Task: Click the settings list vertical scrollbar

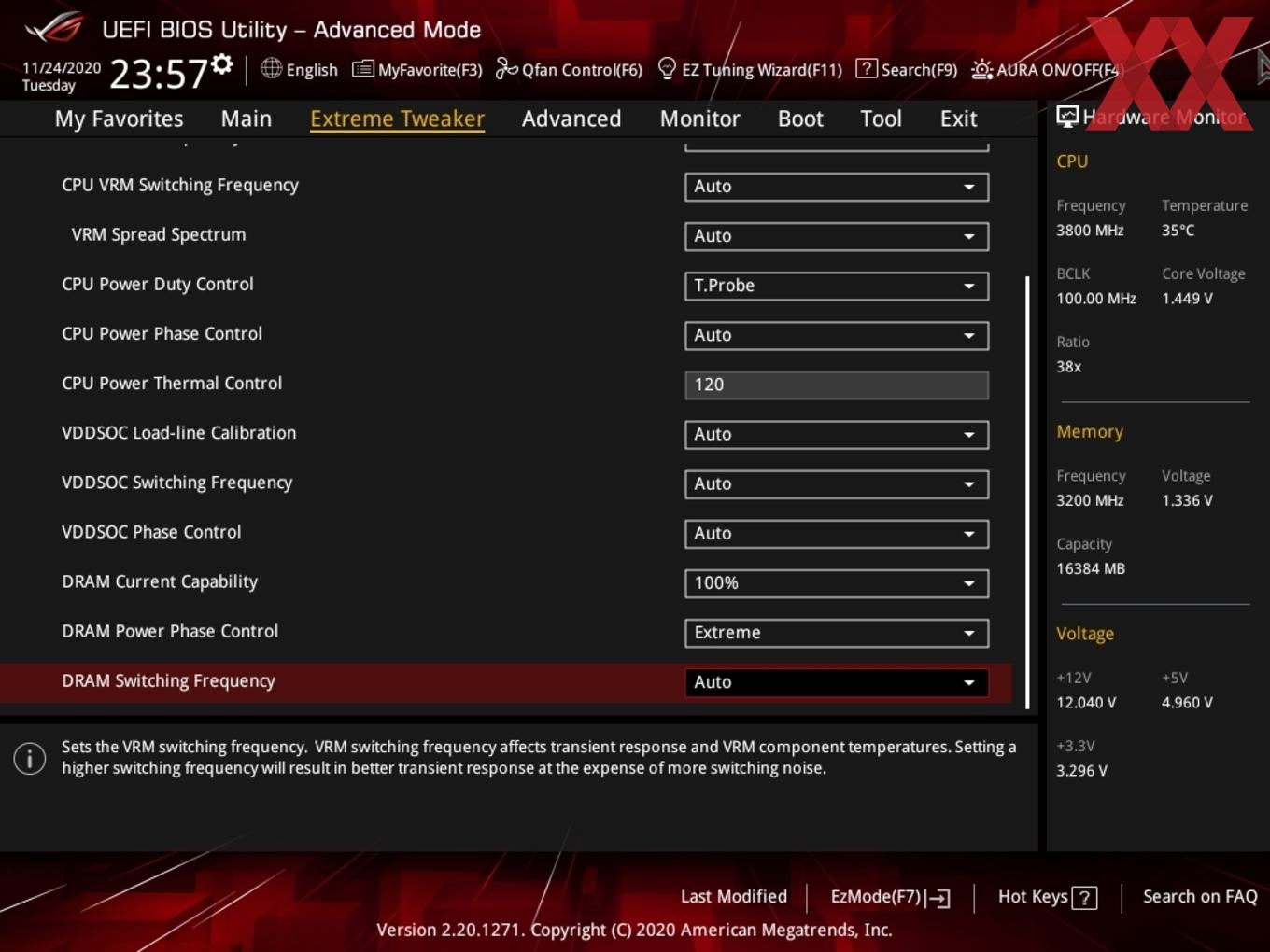Action: tap(1027, 492)
